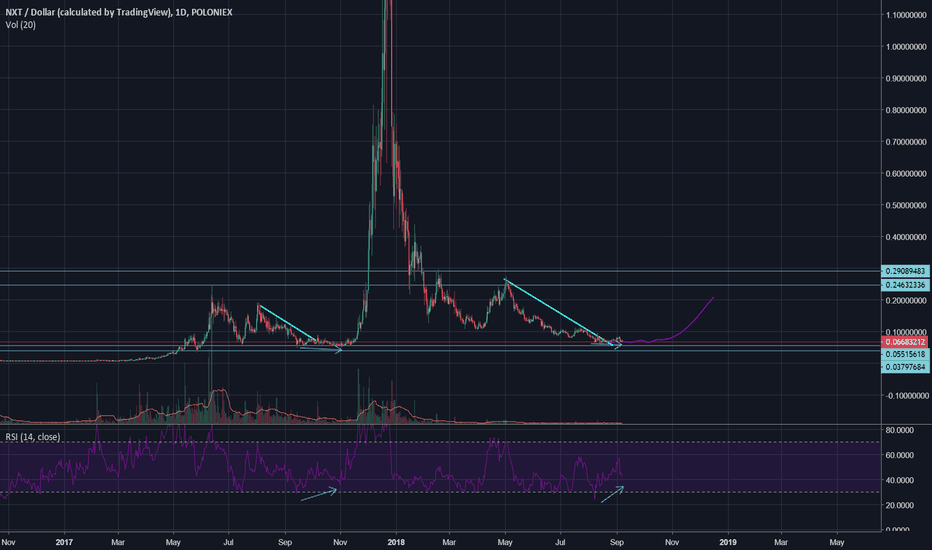Click 80.0000 on the RSI scale
Image resolution: width=932 pixels, height=550 pixels.
(899, 430)
